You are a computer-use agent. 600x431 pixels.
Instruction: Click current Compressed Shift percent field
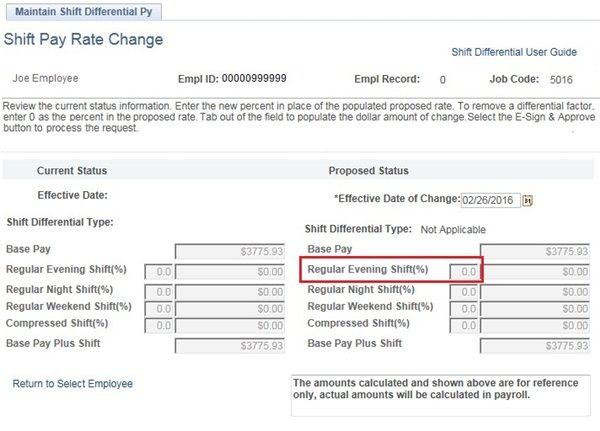point(160,325)
